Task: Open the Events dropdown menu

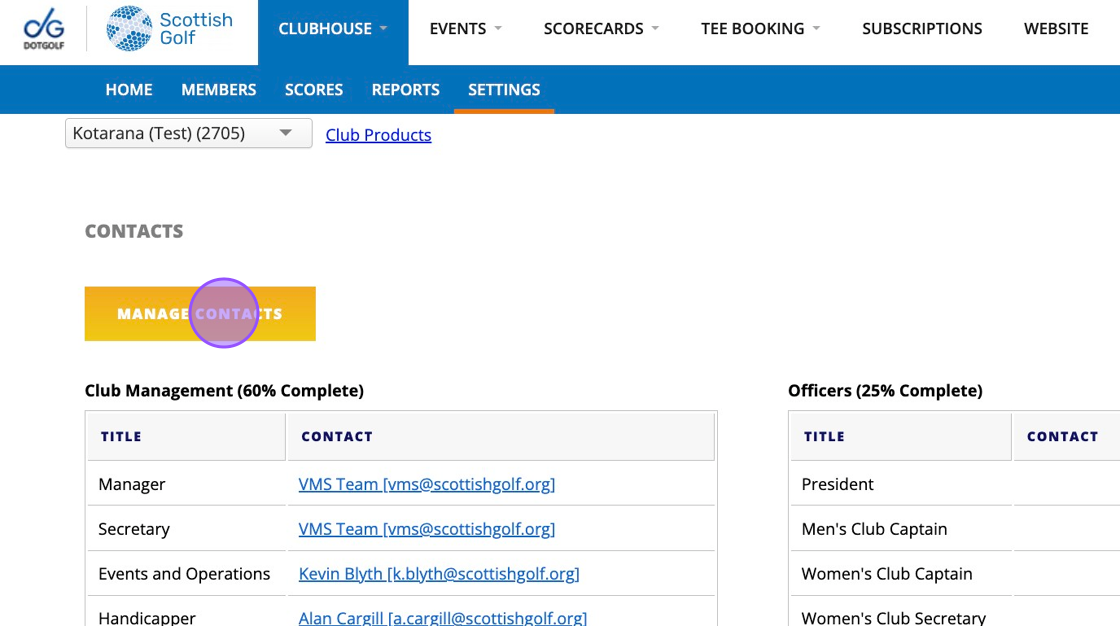Action: click(x=466, y=29)
